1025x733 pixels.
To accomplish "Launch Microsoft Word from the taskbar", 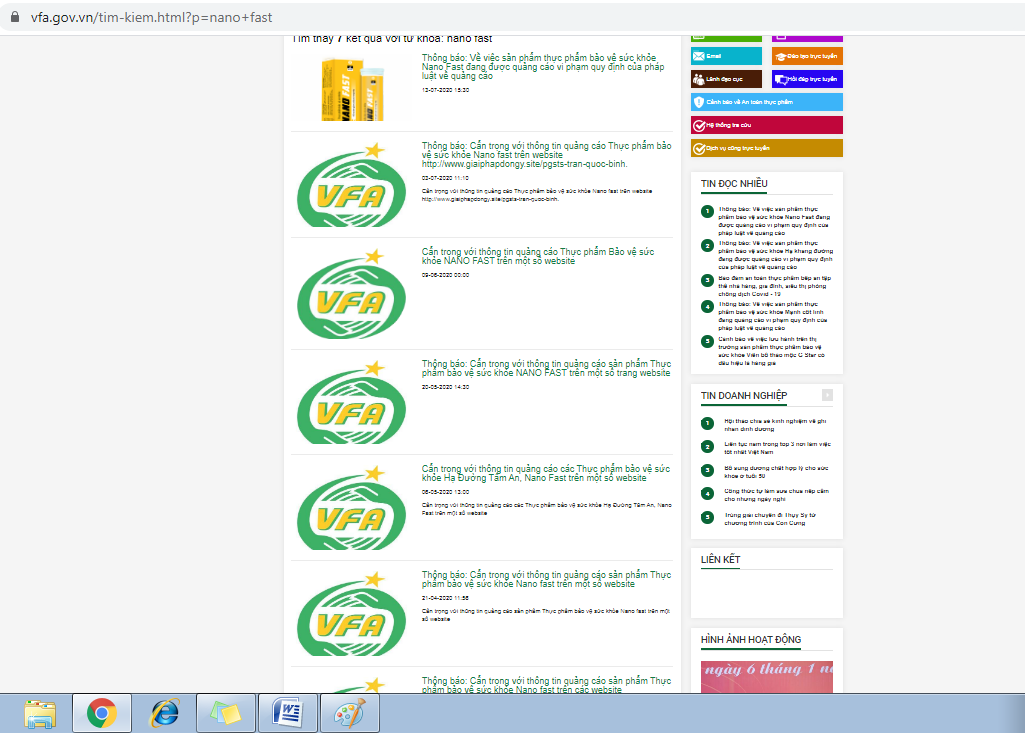I will click(288, 713).
